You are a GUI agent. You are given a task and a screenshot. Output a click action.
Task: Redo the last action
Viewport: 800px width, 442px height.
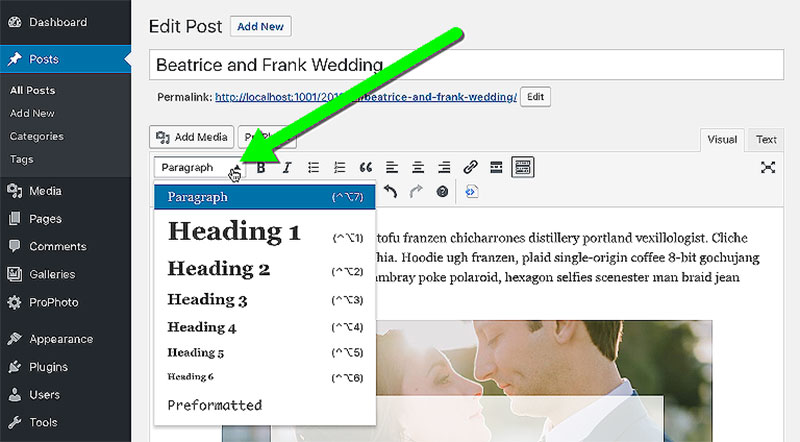click(x=416, y=191)
